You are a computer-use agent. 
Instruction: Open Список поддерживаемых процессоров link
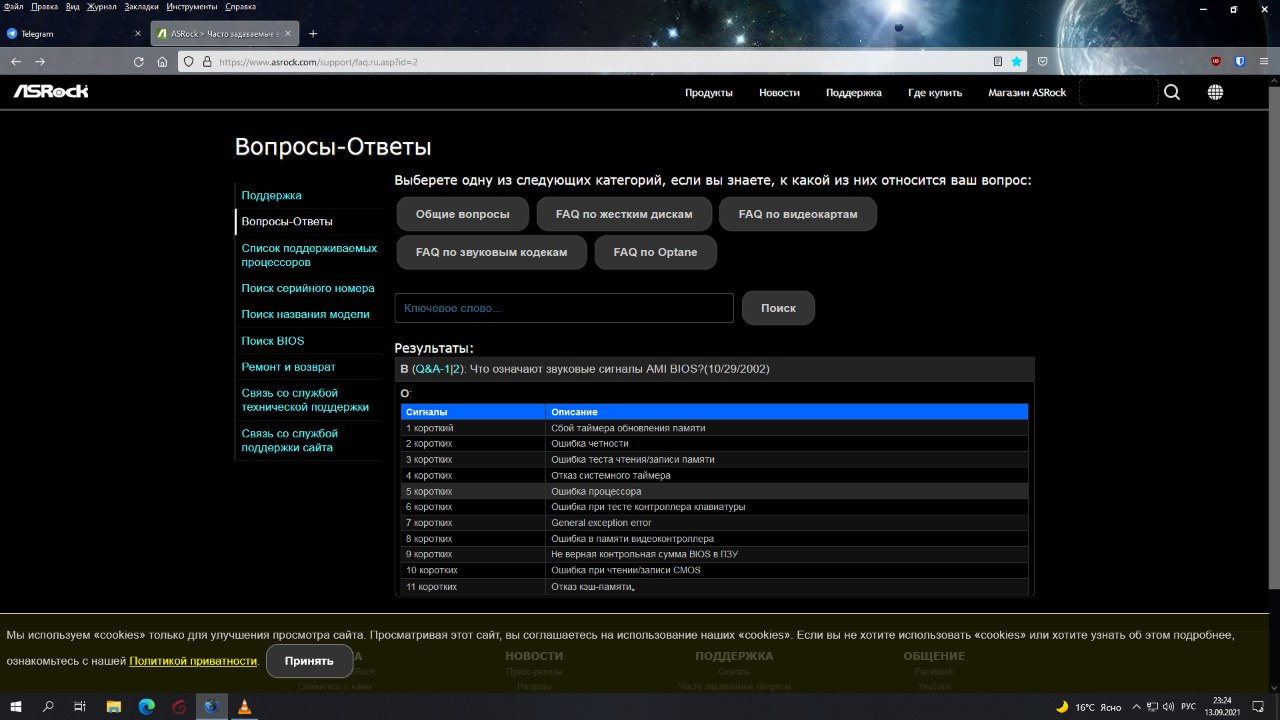[x=309, y=255]
